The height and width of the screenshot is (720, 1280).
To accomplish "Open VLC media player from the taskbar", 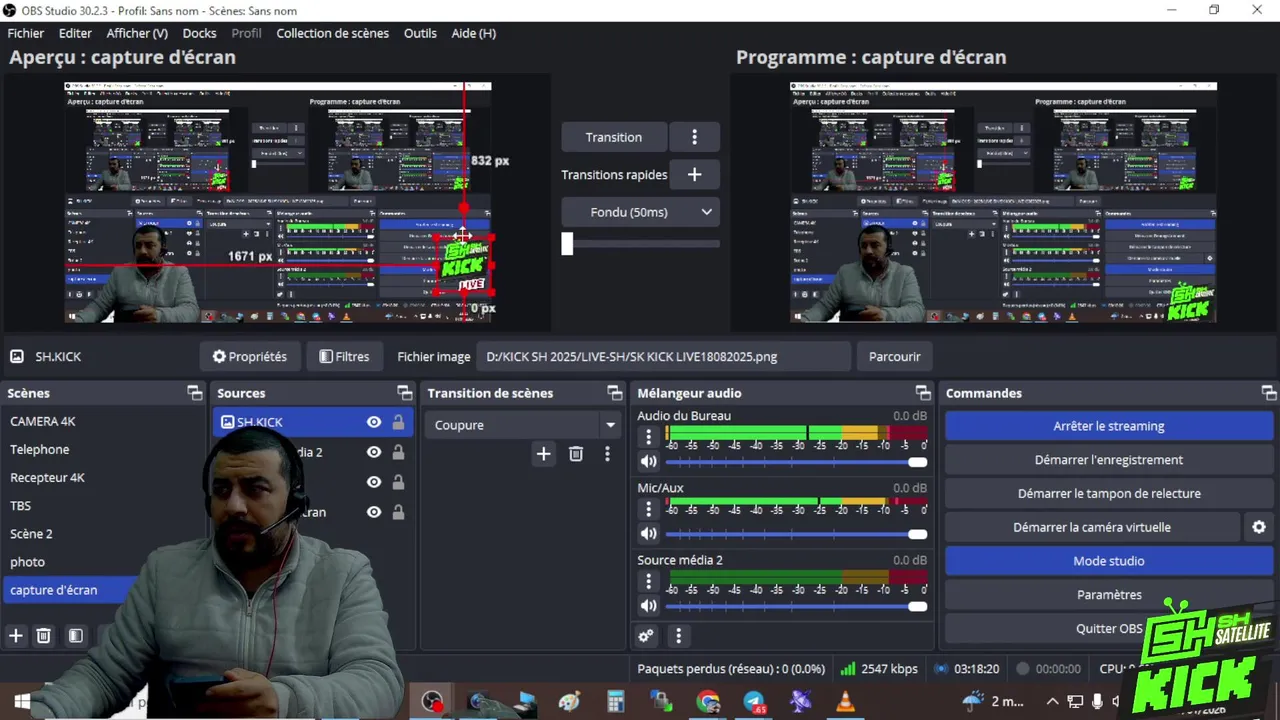I will pos(846,702).
